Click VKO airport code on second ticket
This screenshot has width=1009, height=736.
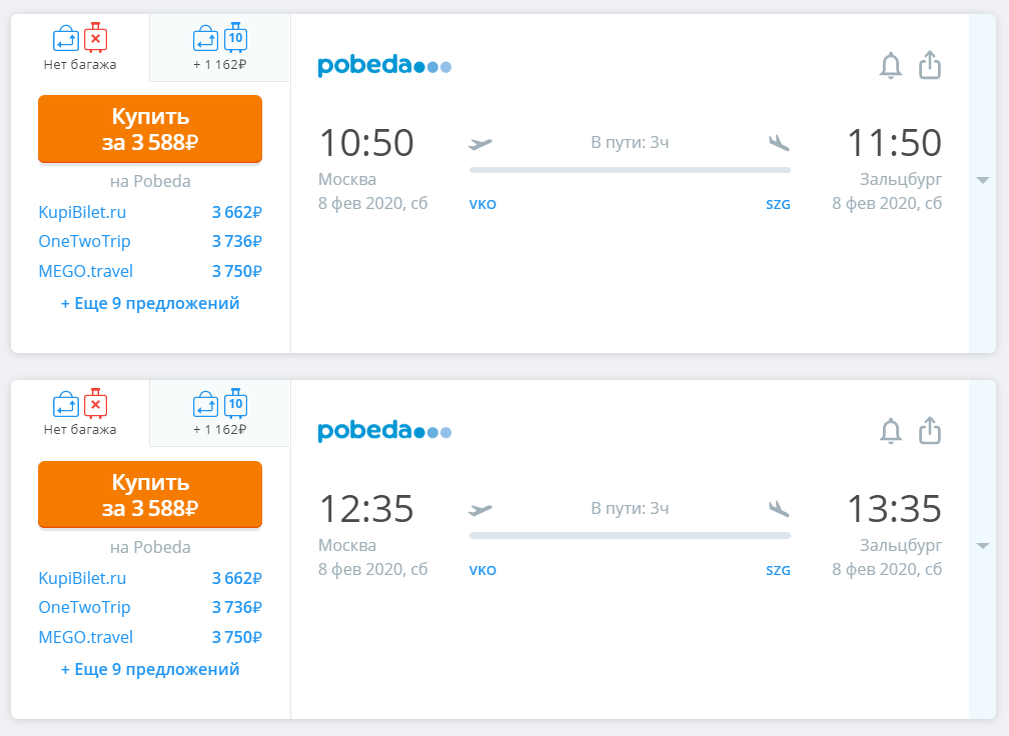(x=483, y=570)
